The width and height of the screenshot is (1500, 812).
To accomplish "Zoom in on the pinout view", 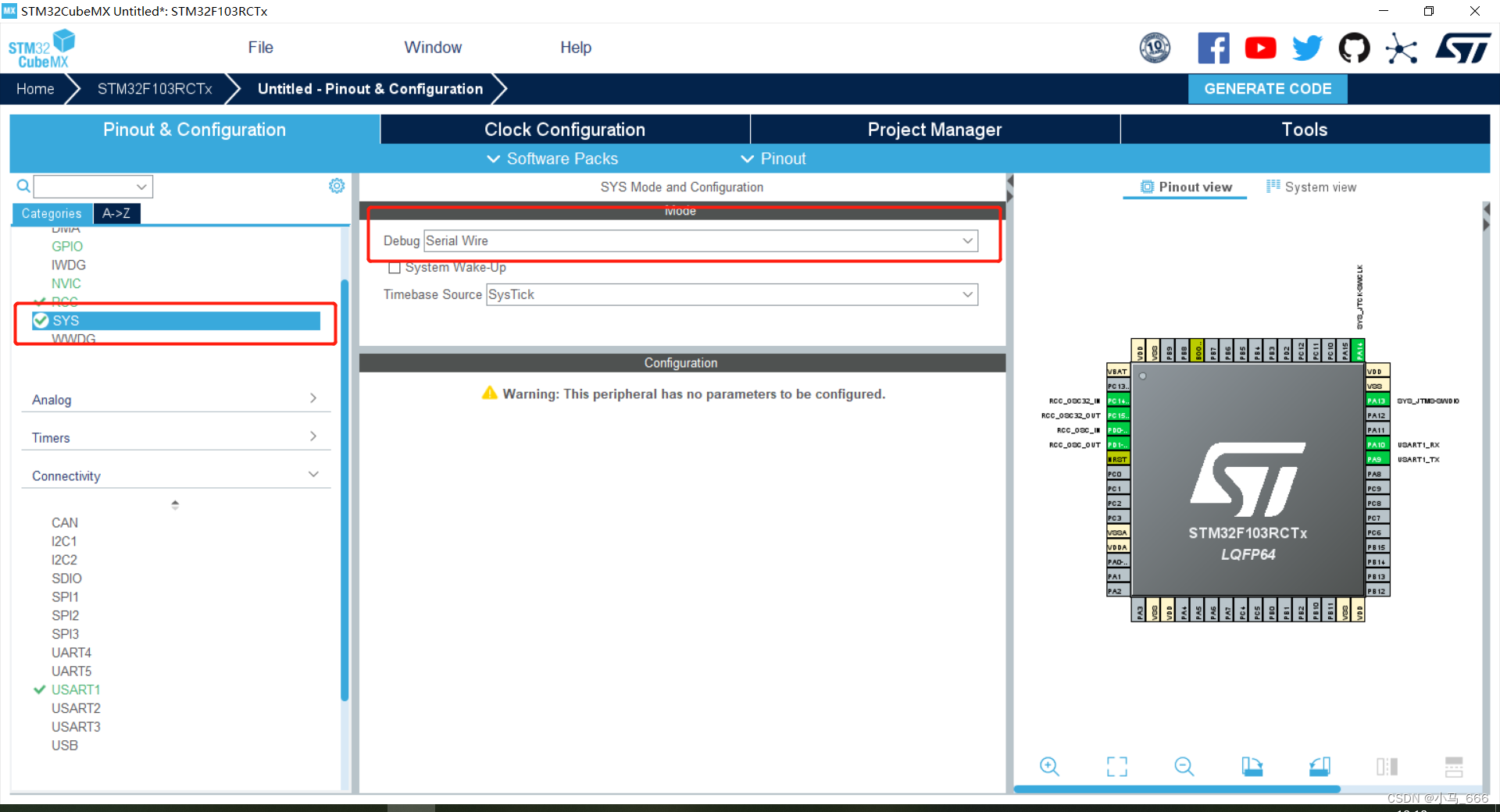I will pos(1049,767).
